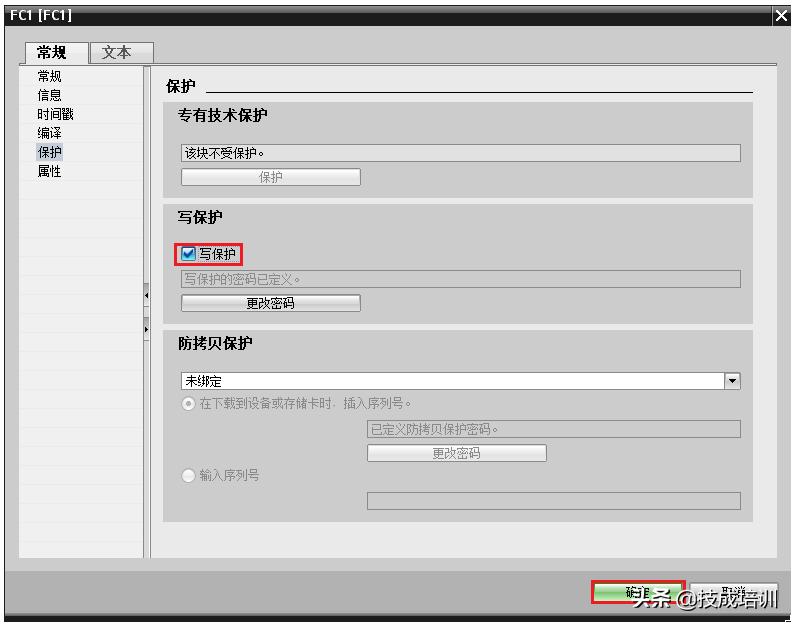Click 更改密码 under 写保护
This screenshot has height=627, width=796.
pyautogui.click(x=271, y=303)
